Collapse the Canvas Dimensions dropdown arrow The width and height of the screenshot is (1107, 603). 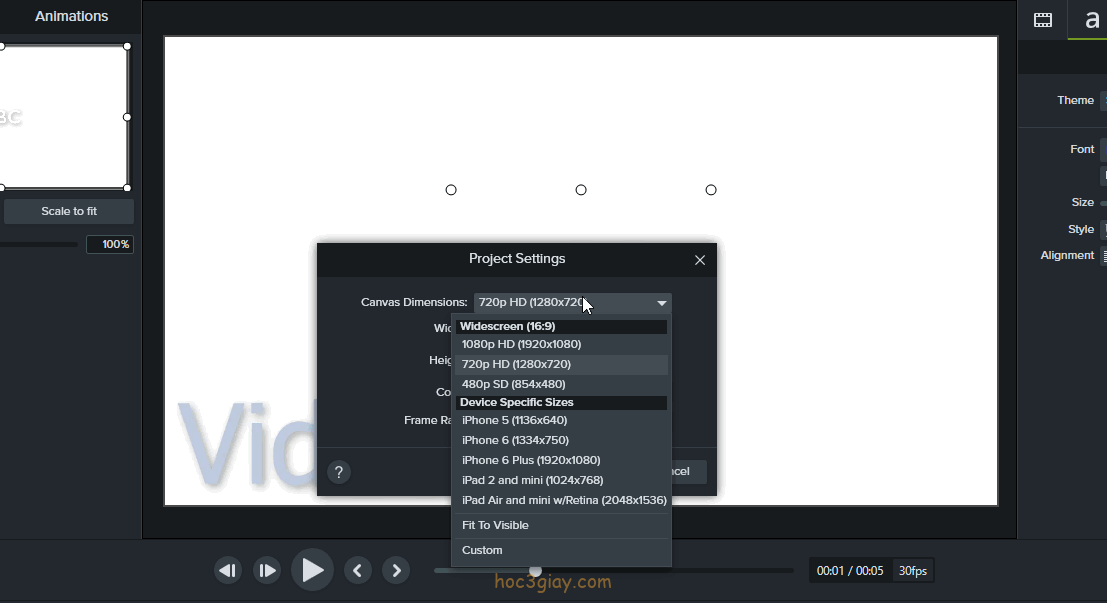point(661,303)
